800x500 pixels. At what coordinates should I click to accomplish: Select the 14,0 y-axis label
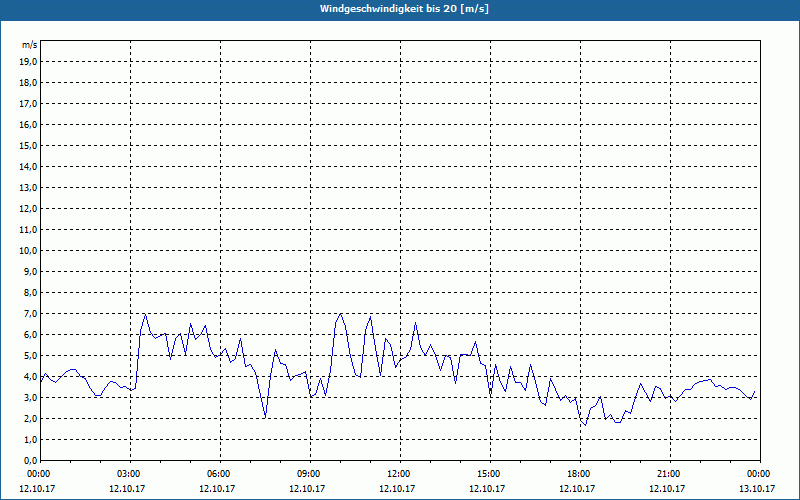point(28,166)
